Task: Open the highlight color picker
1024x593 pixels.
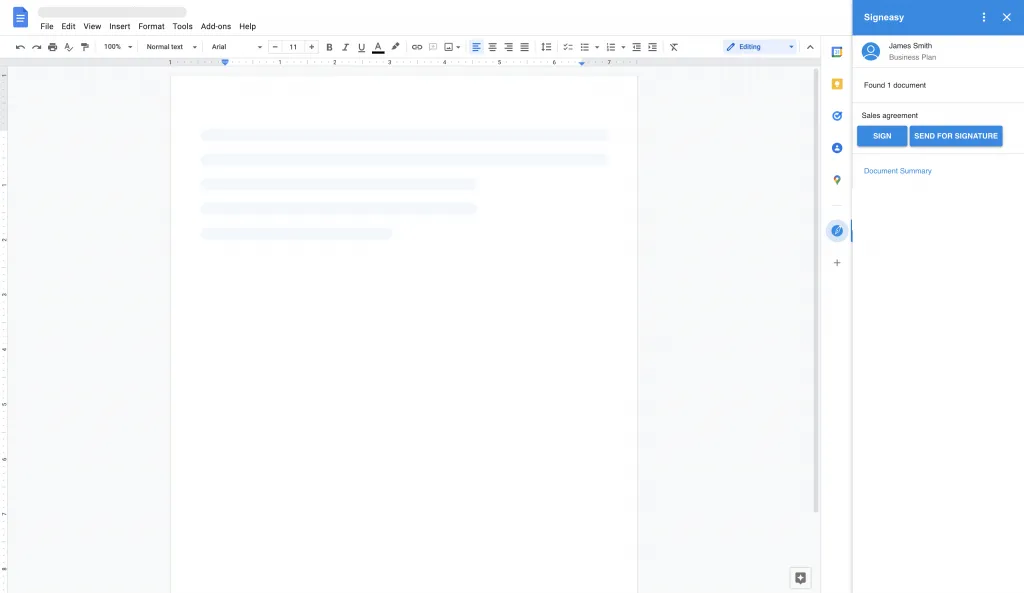Action: (x=395, y=47)
